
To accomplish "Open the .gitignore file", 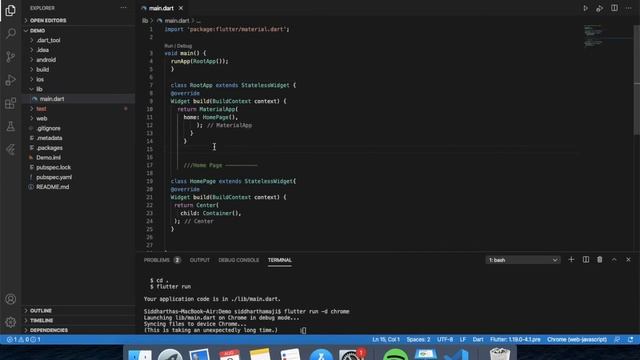I will pyautogui.click(x=48, y=128).
